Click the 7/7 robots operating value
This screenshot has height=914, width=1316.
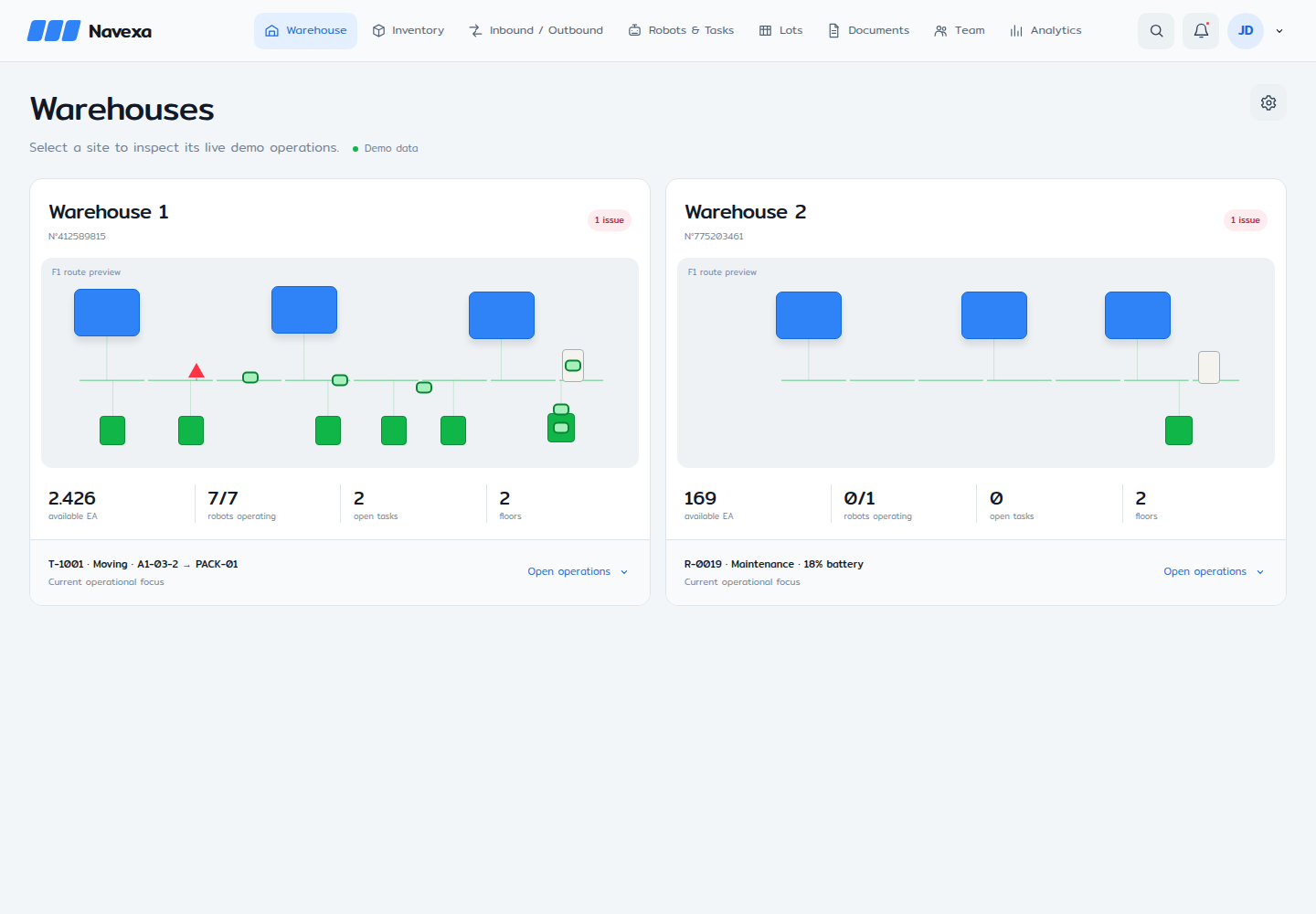click(x=223, y=498)
